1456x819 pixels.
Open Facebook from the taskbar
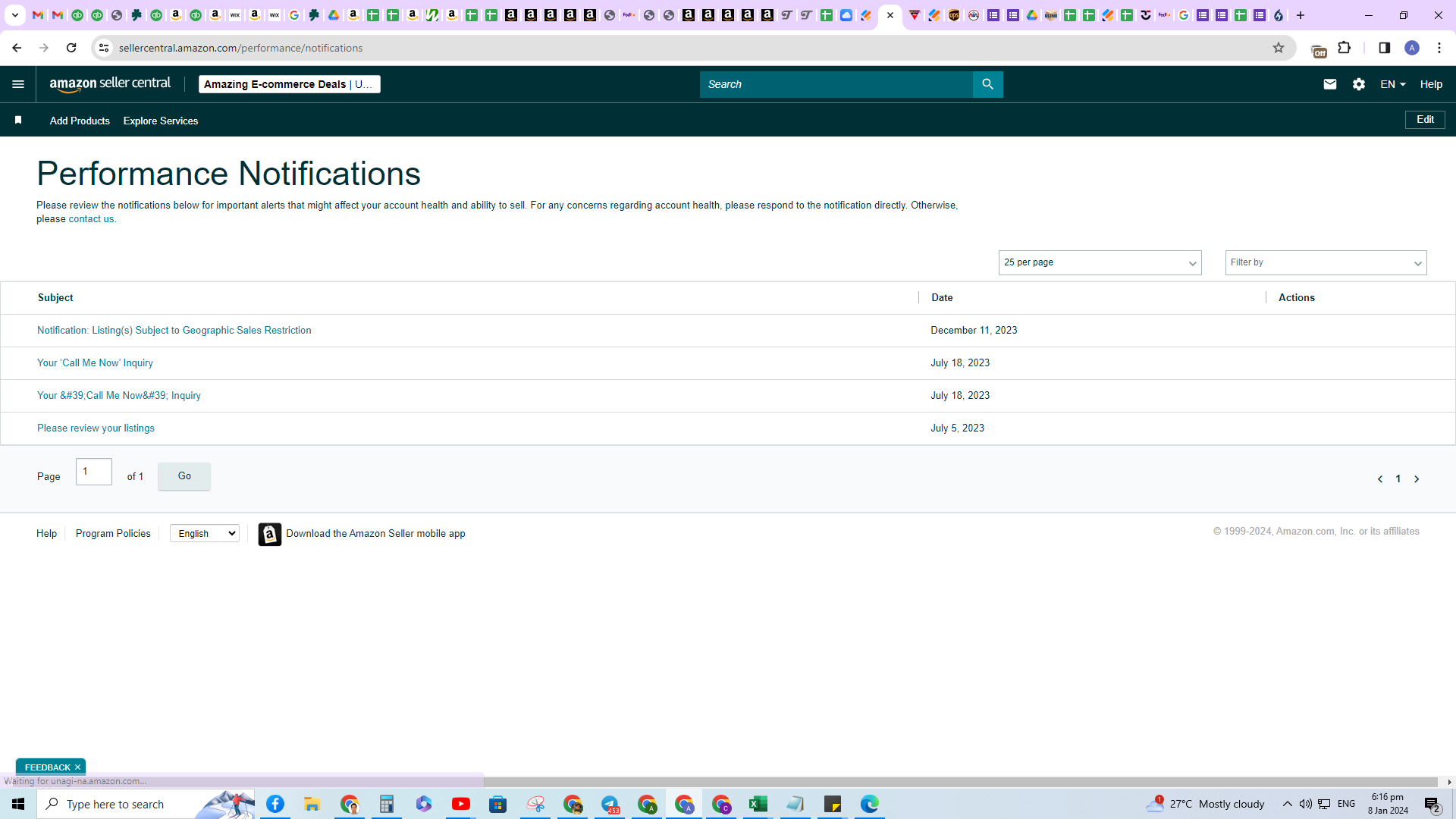pyautogui.click(x=275, y=804)
